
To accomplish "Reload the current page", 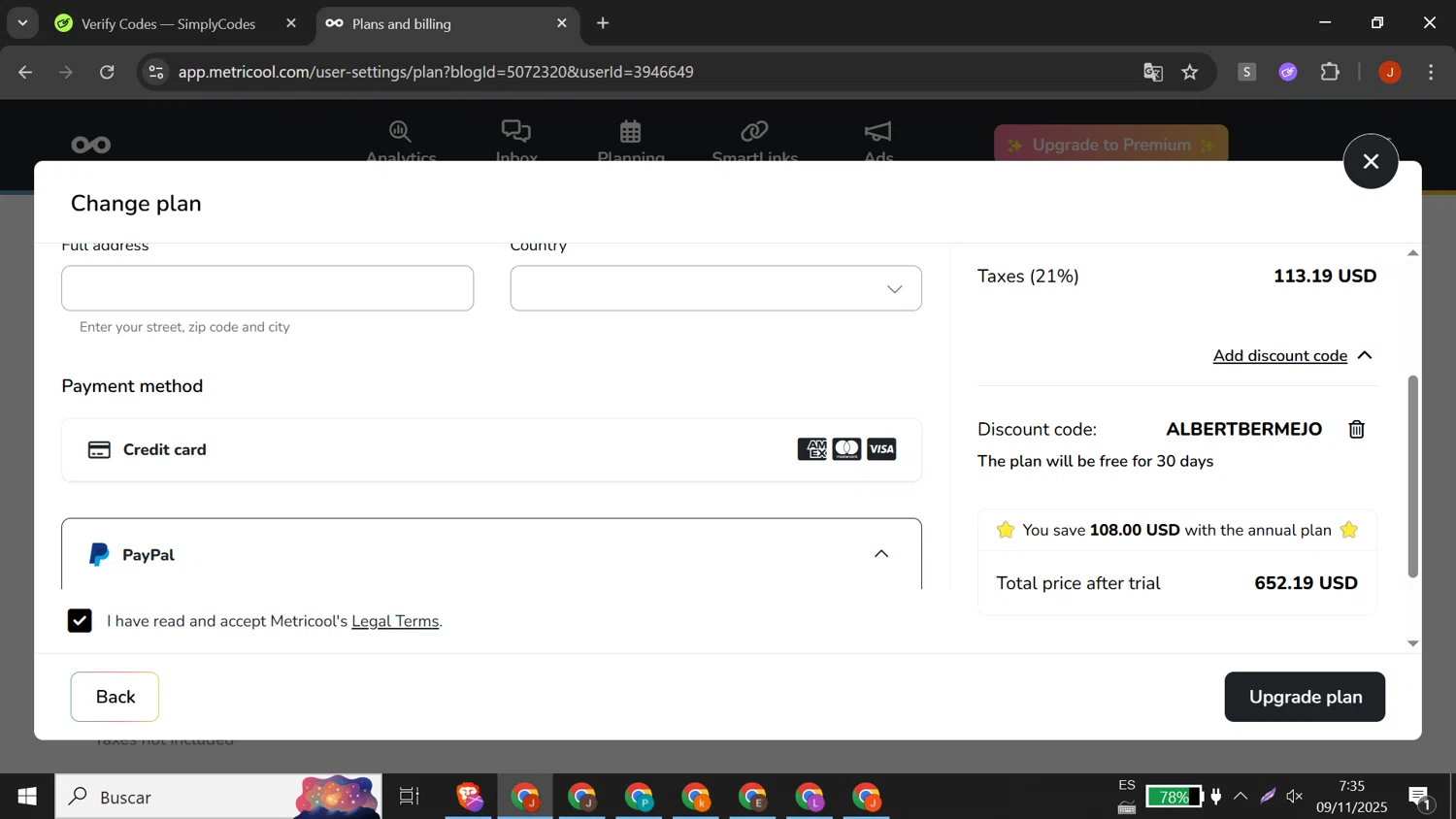I will (108, 72).
